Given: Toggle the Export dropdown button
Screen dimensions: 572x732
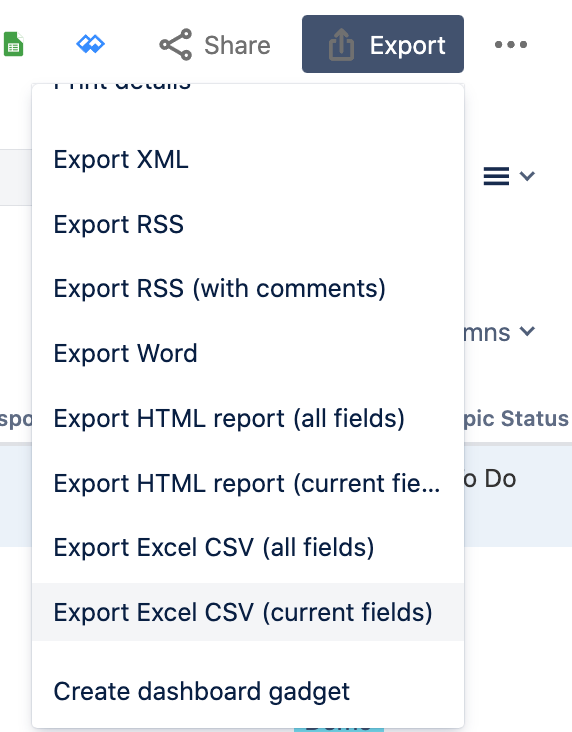Looking at the screenshot, I should pos(383,44).
